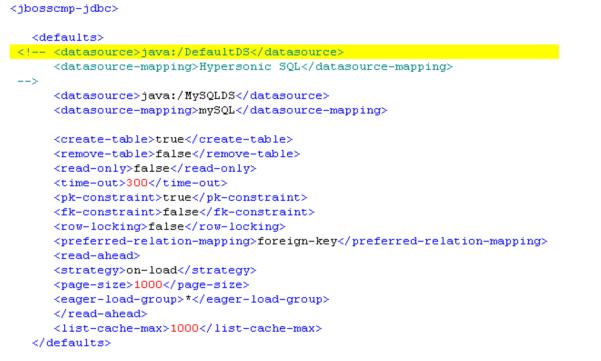The height and width of the screenshot is (361, 601).
Task: Click the page-size 1000 line
Action: click(152, 285)
